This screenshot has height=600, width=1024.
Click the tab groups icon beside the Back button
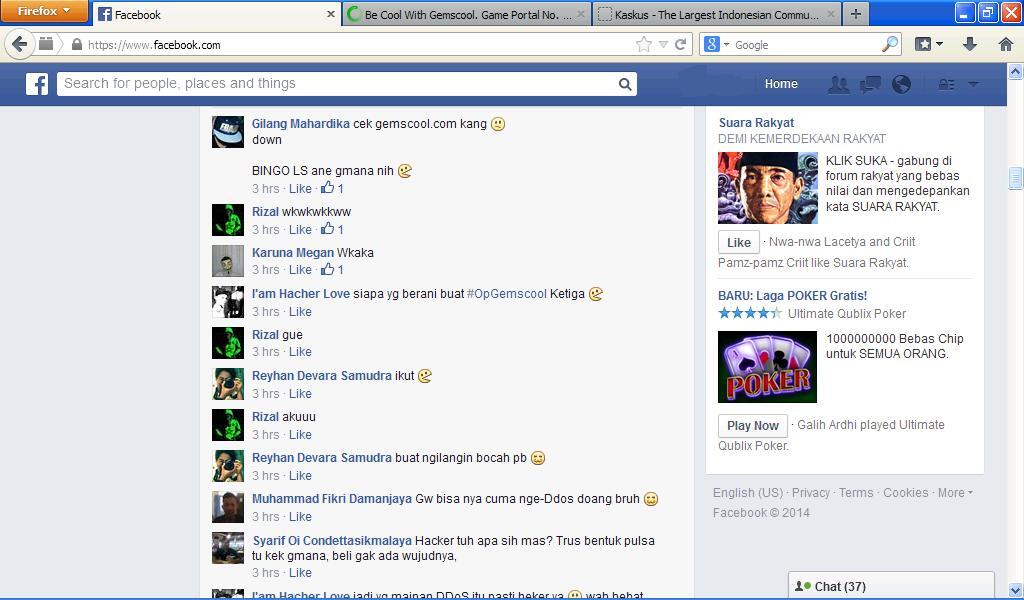(x=46, y=44)
